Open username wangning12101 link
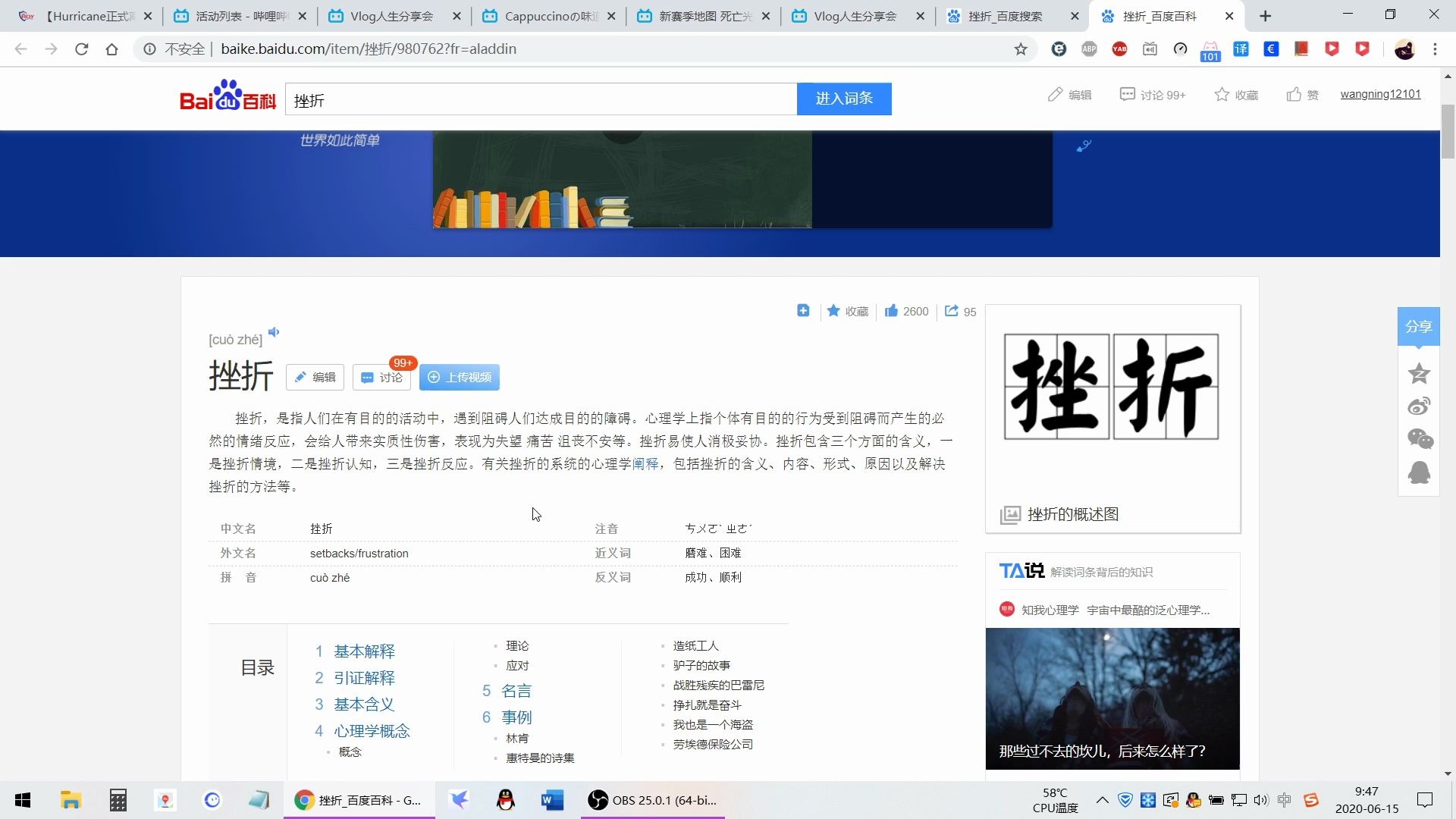 (x=1380, y=94)
